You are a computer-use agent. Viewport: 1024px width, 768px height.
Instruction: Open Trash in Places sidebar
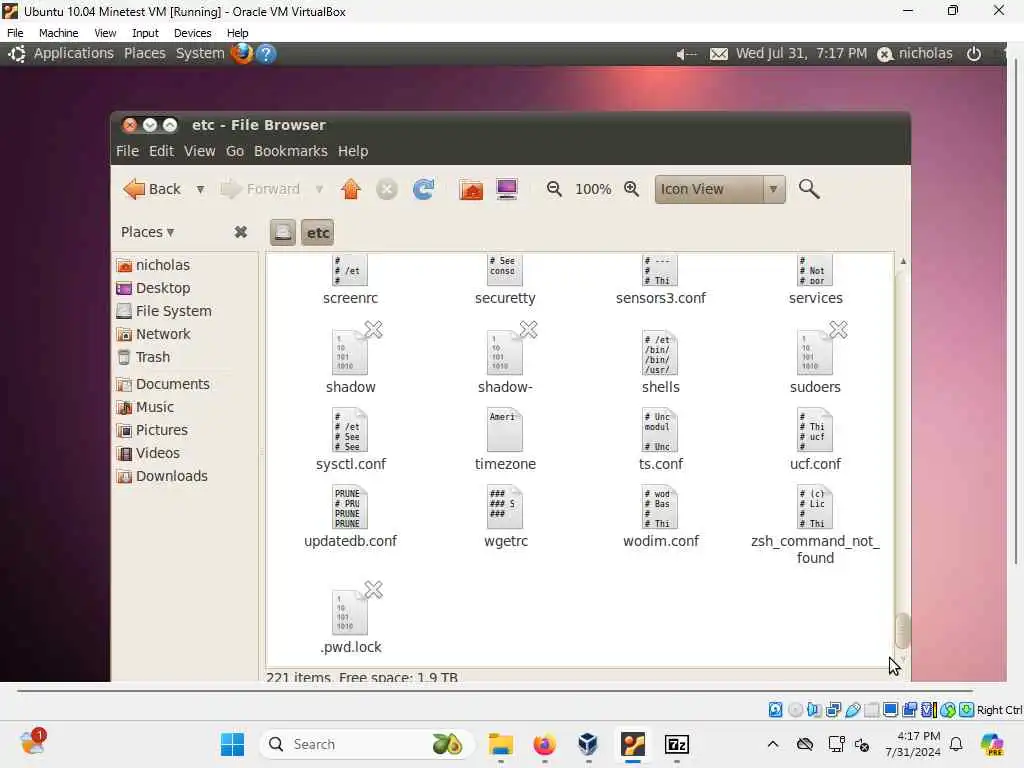144,357
